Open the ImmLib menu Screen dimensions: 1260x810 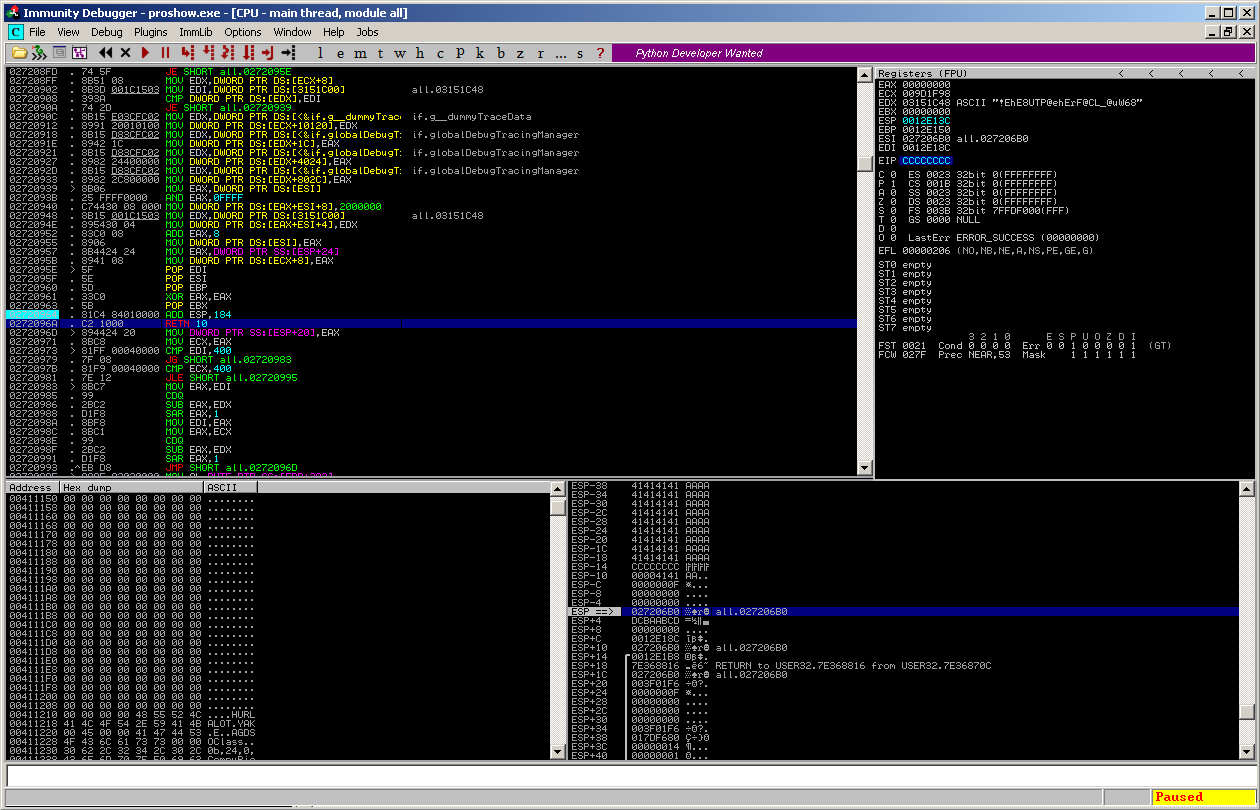(x=196, y=32)
